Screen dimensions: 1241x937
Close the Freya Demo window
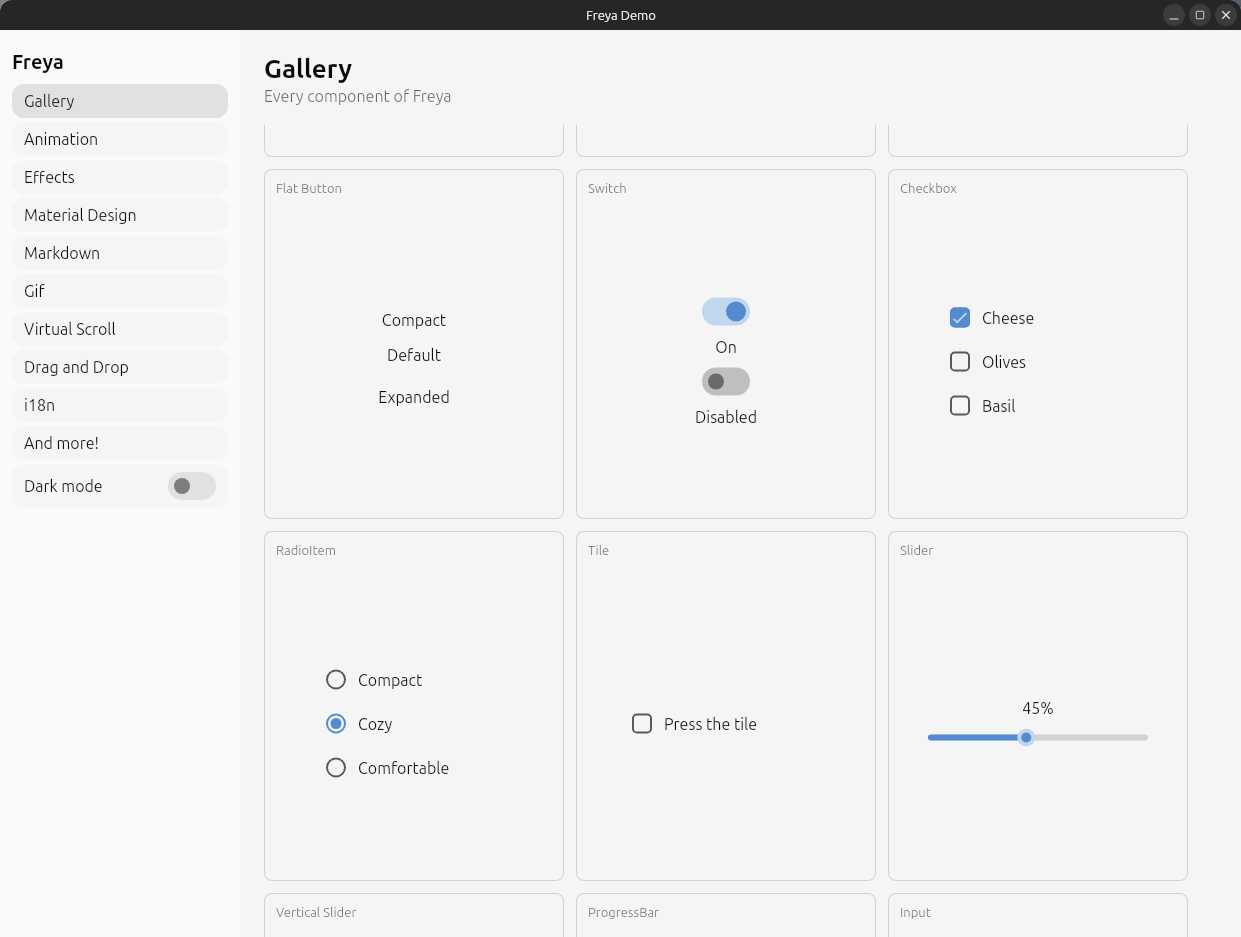coord(1226,15)
